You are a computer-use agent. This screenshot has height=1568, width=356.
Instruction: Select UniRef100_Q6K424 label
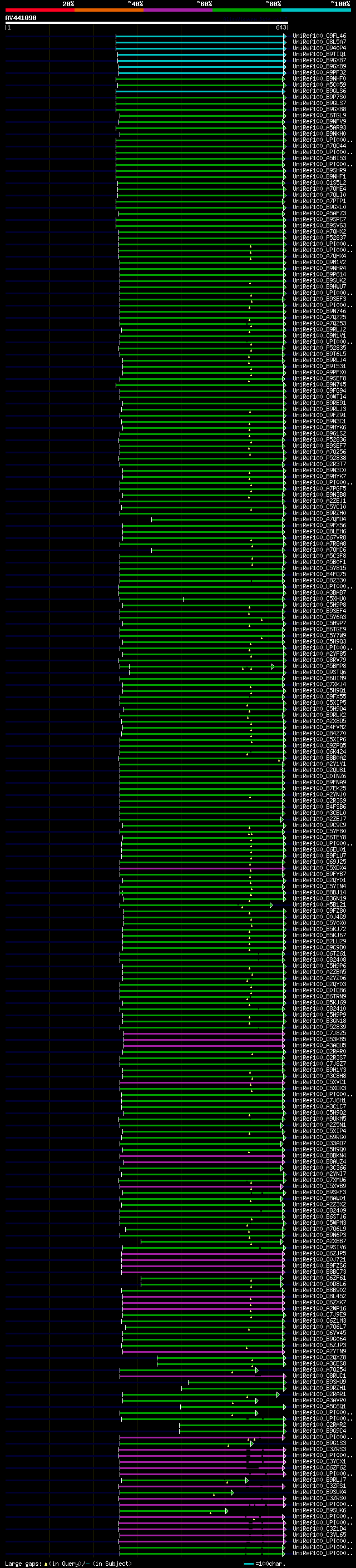coord(319,752)
